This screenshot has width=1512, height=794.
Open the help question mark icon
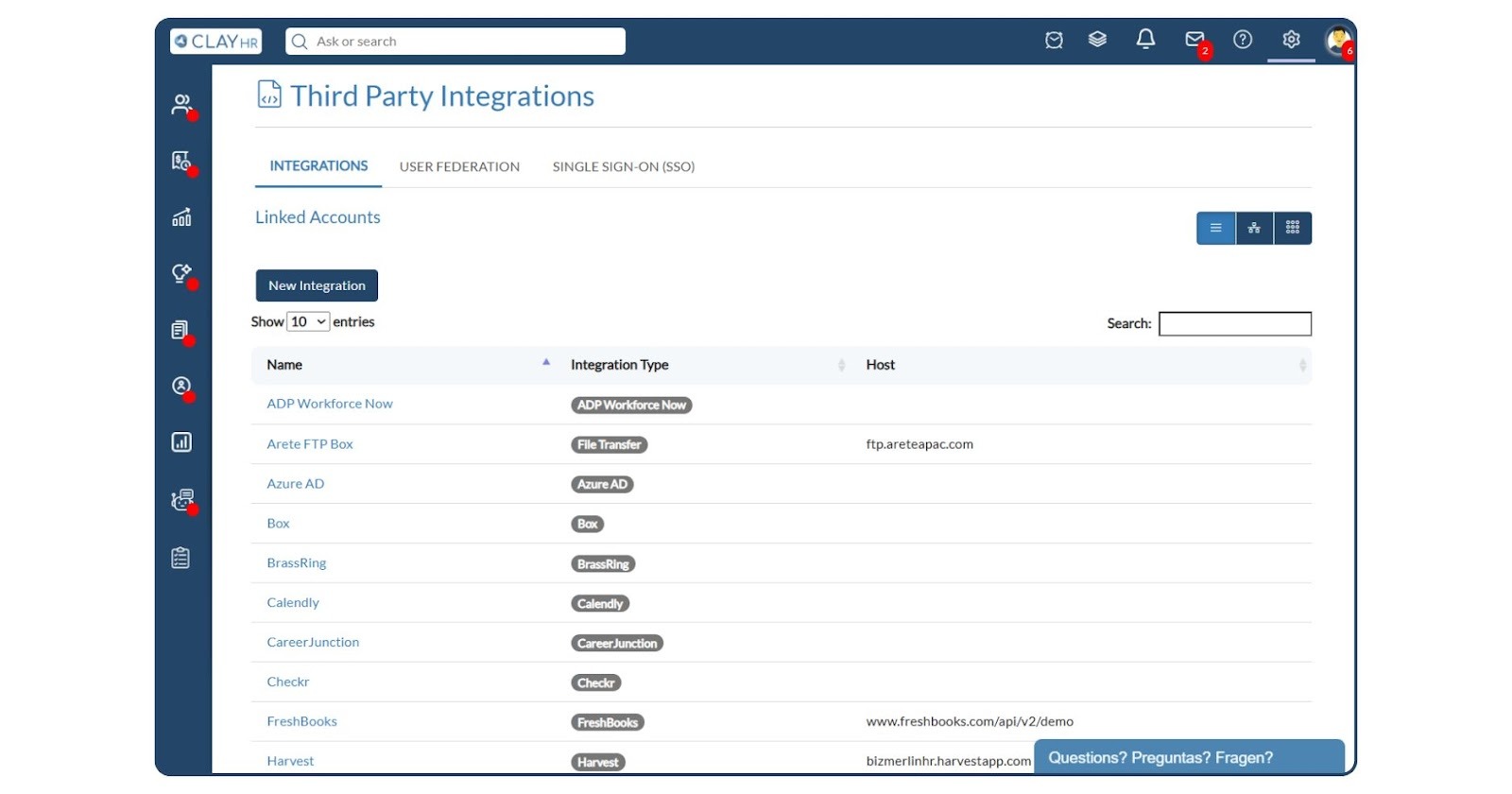(x=1243, y=40)
